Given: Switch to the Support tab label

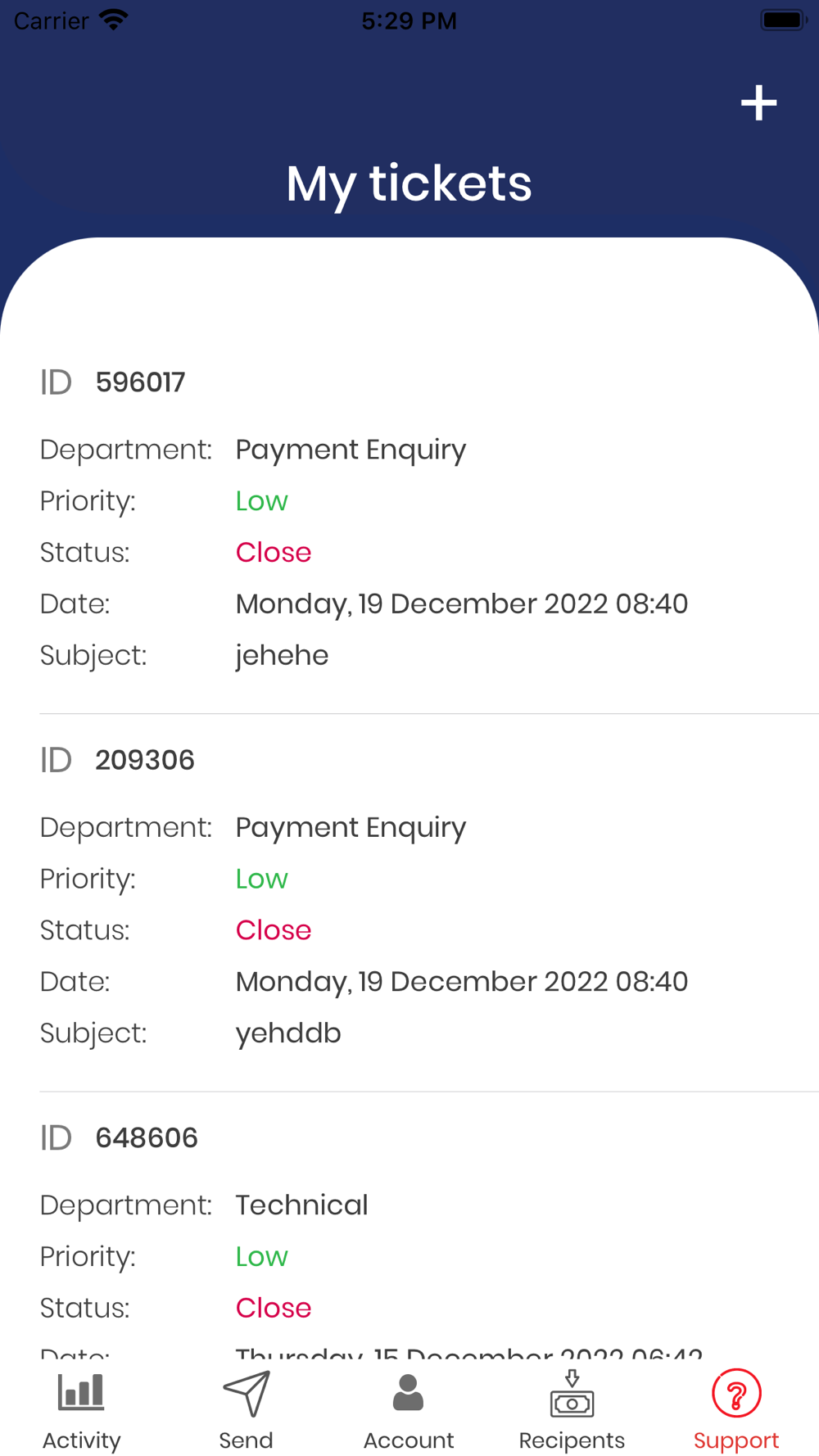Looking at the screenshot, I should tap(736, 1440).
